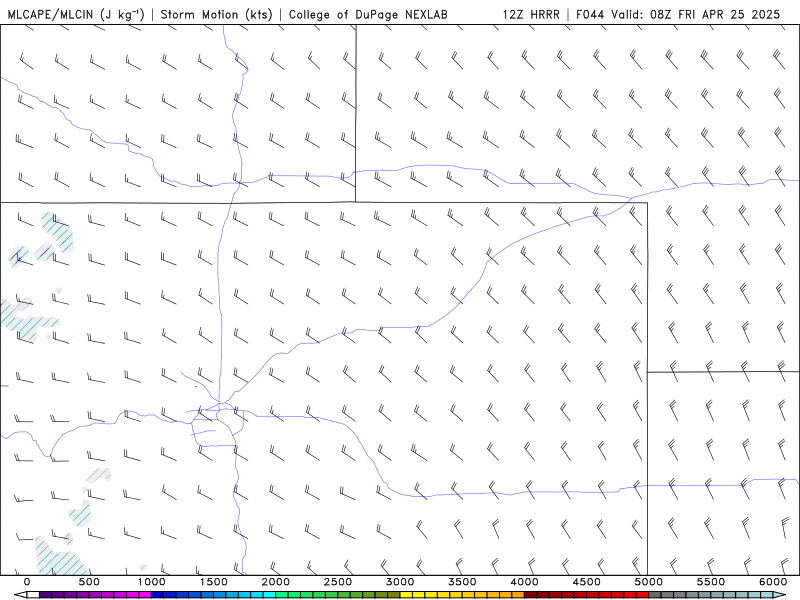Click the 3500 label on the color scale

pyautogui.click(x=462, y=582)
